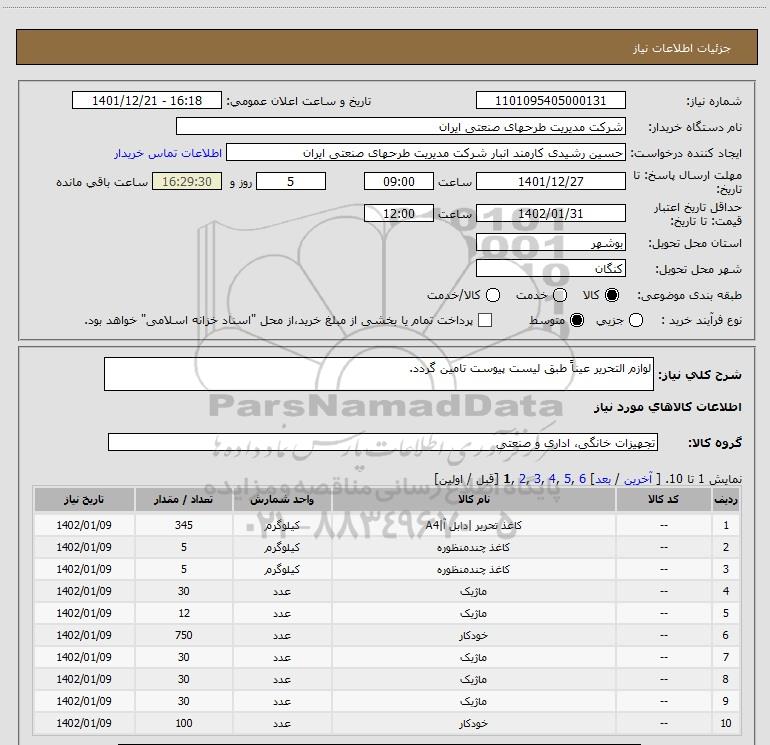Click date 1402/01/09 in row 9
The width and height of the screenshot is (770, 745).
[84, 701]
